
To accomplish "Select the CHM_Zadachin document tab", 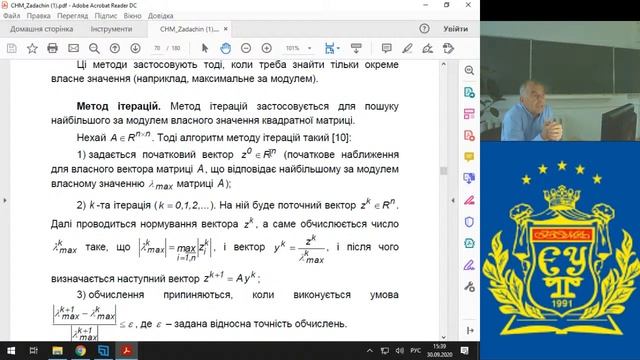I will (x=189, y=29).
